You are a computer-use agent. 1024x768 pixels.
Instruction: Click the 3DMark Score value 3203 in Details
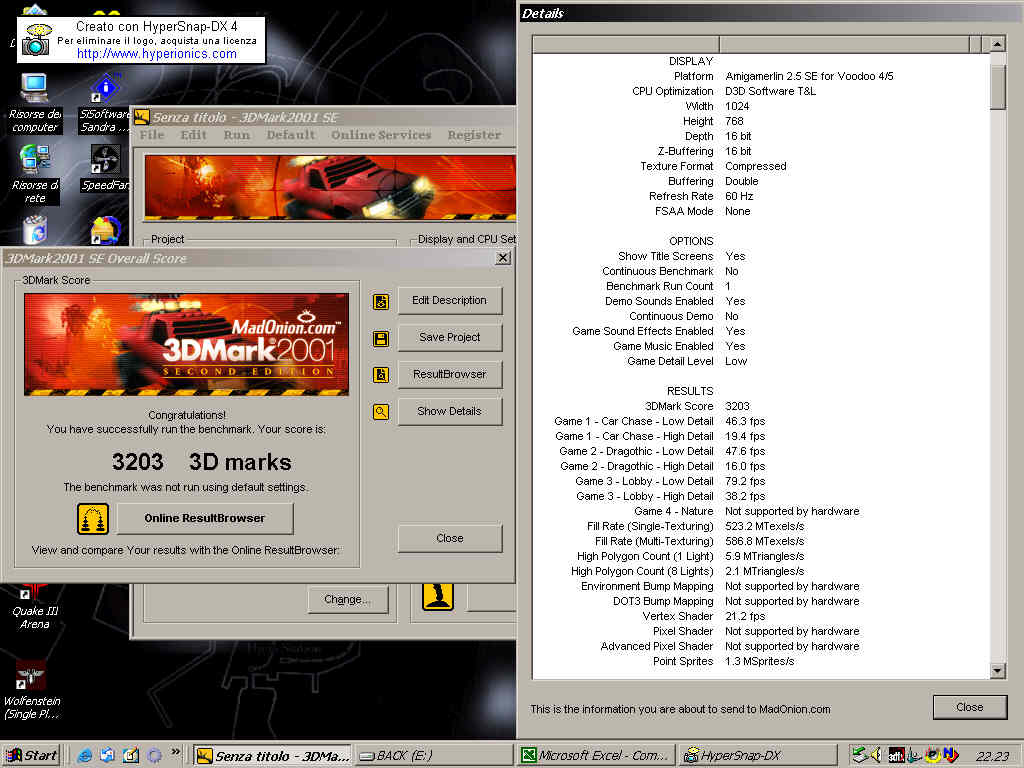point(737,406)
